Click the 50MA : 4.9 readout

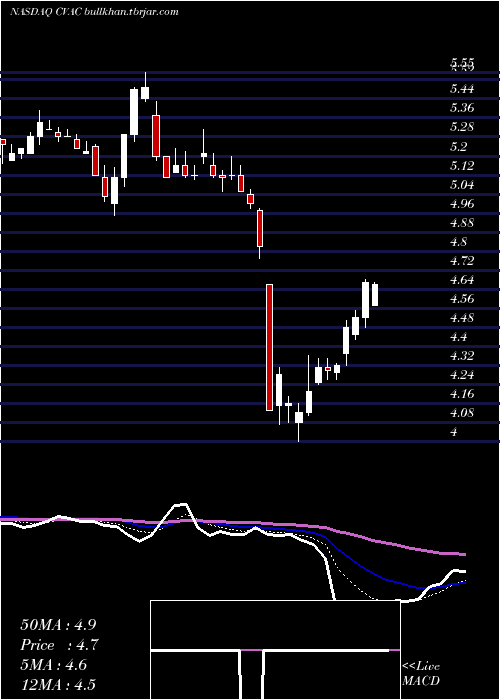[x=58, y=625]
